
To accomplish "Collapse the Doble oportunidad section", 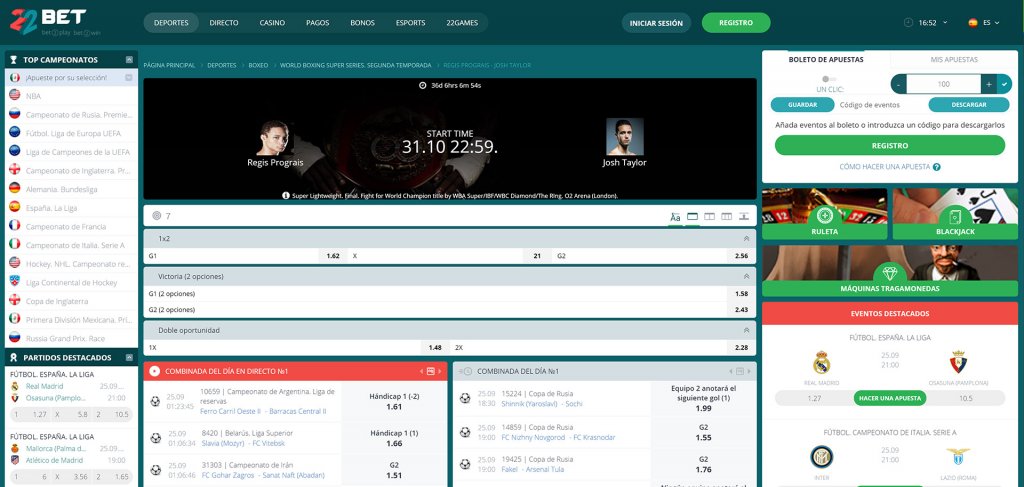I will point(746,330).
